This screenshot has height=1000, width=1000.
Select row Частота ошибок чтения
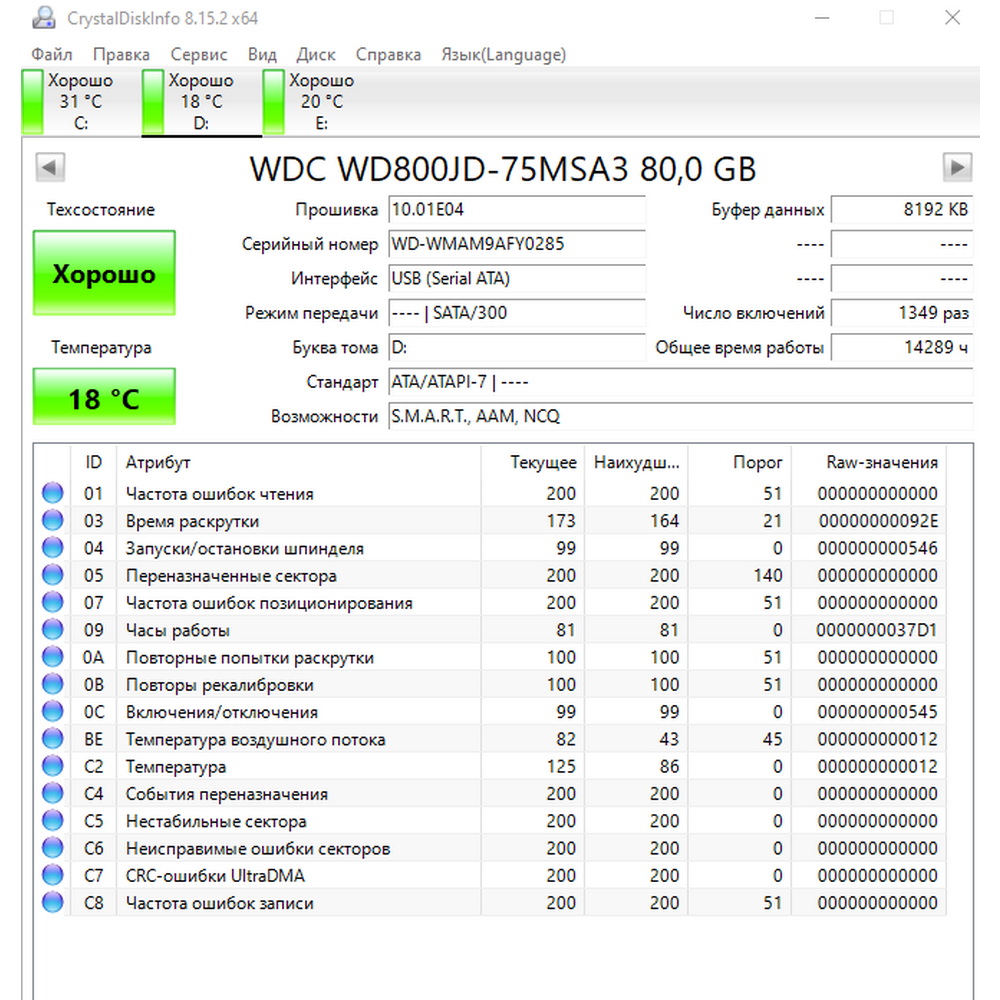490,492
